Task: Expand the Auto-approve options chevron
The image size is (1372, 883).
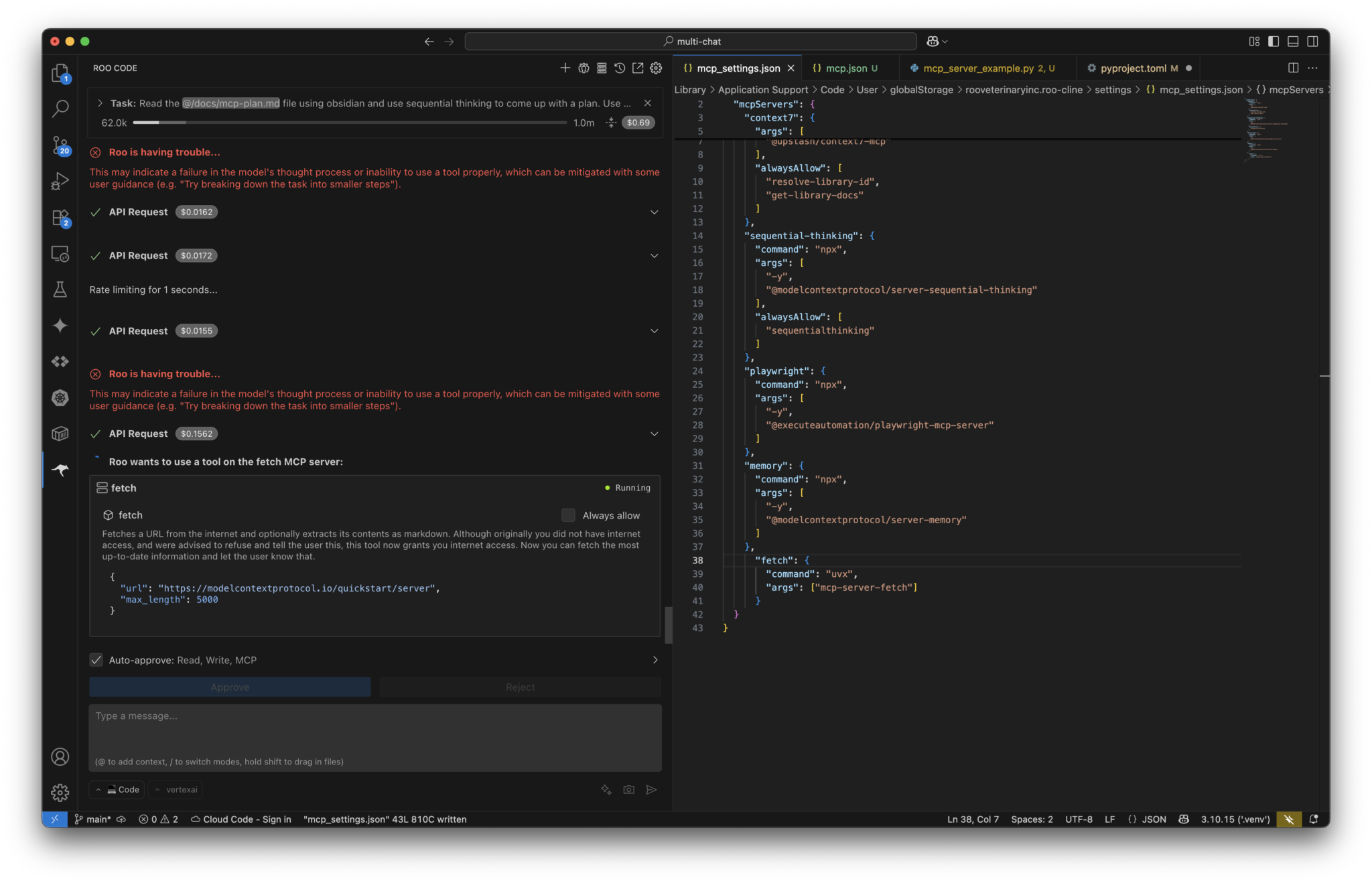Action: 655,660
